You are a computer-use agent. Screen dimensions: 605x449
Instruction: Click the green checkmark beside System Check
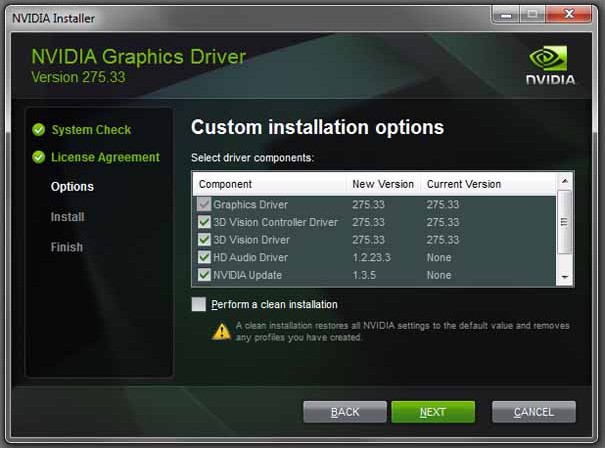click(39, 130)
